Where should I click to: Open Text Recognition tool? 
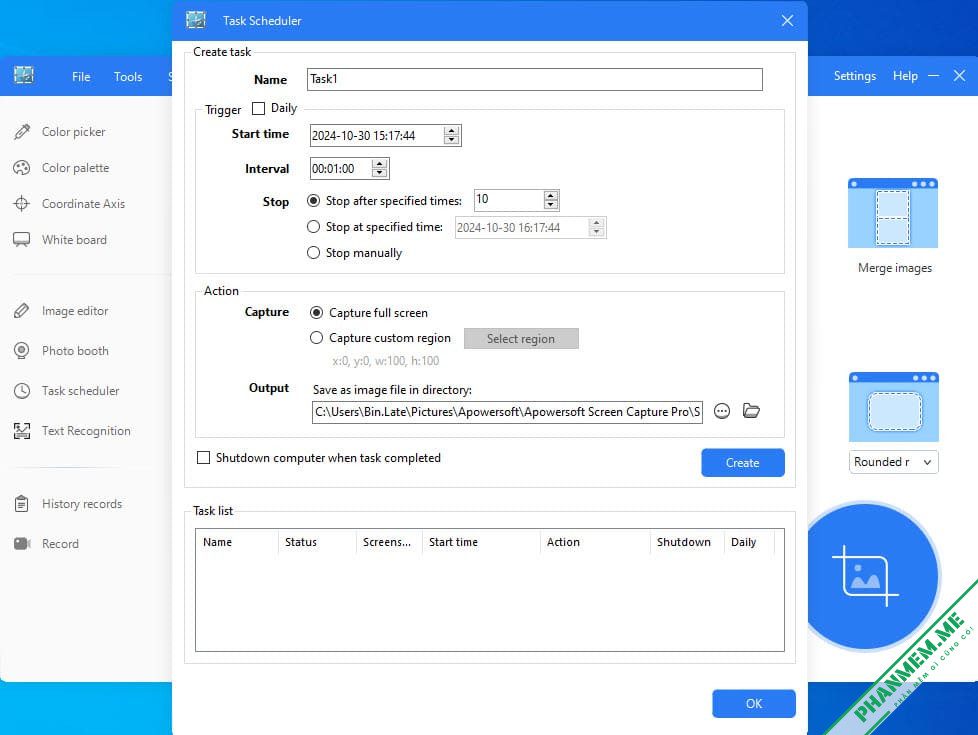click(x=72, y=431)
